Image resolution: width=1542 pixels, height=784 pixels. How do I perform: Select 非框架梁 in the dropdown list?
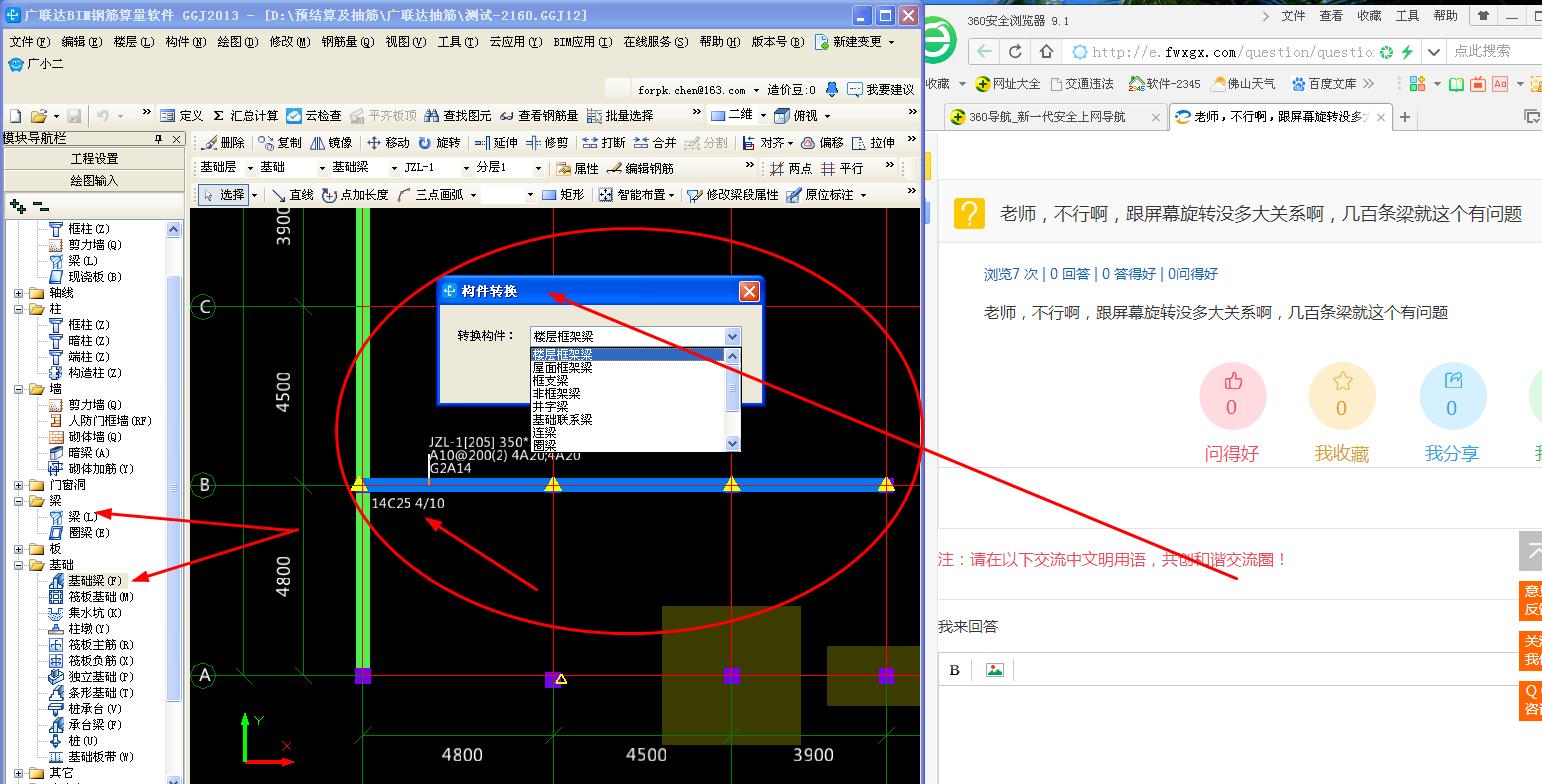coord(556,393)
